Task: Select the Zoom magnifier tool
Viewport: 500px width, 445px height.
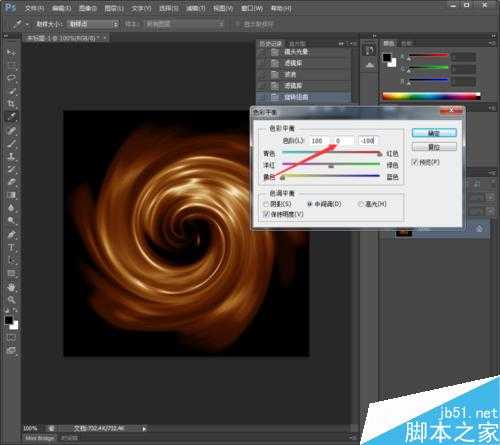Action: click(x=12, y=300)
